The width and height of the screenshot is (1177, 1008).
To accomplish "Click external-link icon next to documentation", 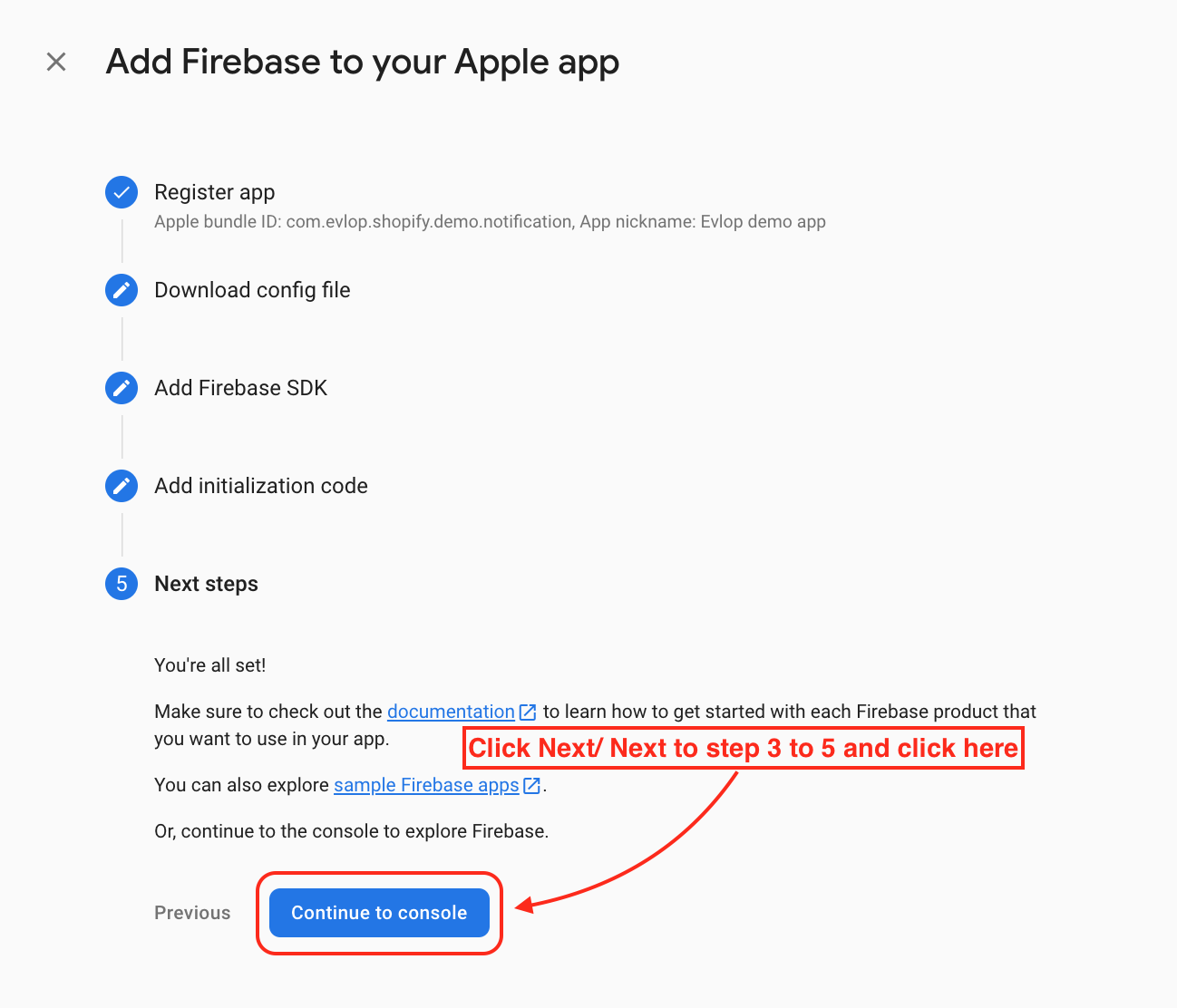I will [x=528, y=712].
